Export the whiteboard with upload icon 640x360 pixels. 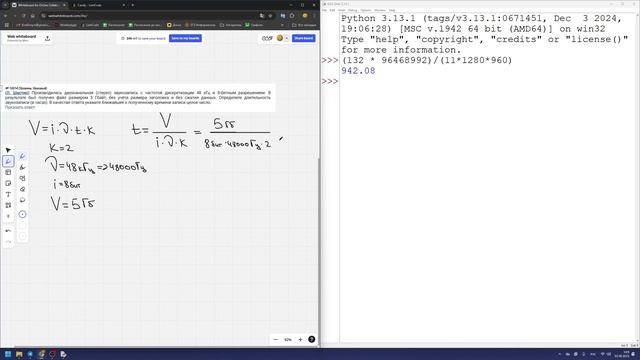click(x=47, y=38)
